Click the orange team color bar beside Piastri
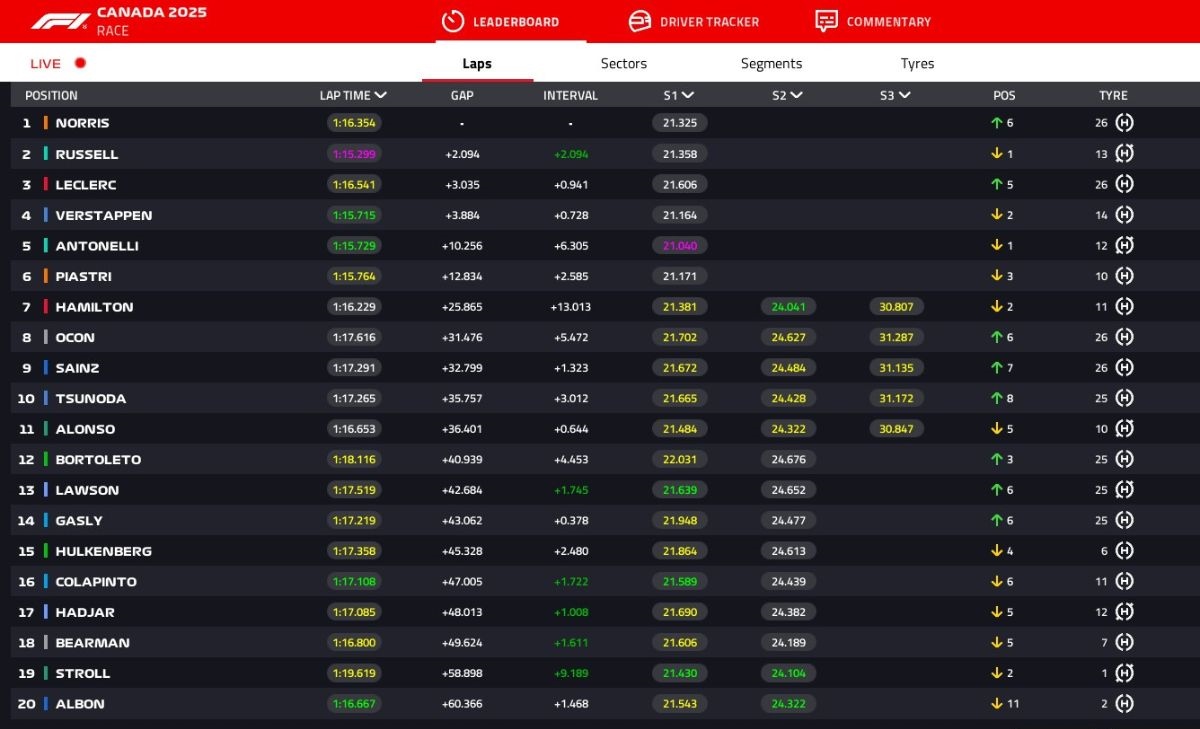The width and height of the screenshot is (1200, 729). (46, 276)
